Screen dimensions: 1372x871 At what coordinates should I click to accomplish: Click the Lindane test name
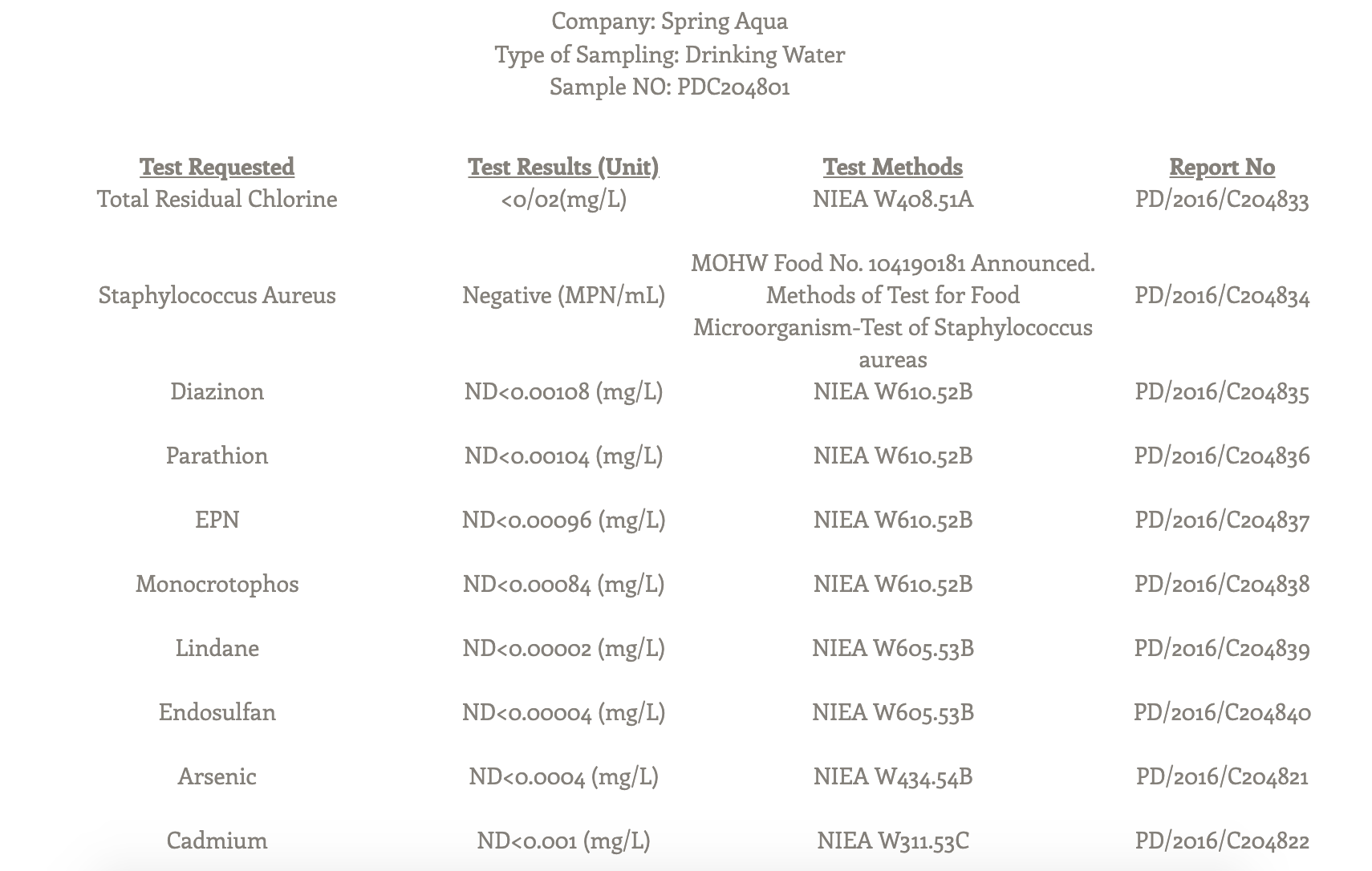[x=217, y=648]
